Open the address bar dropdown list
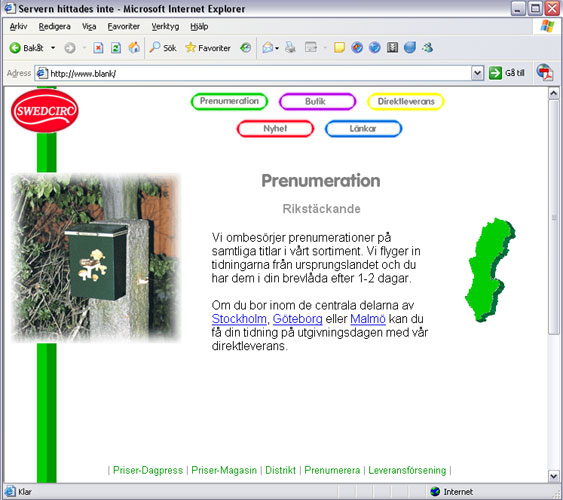The image size is (563, 500). (x=477, y=73)
